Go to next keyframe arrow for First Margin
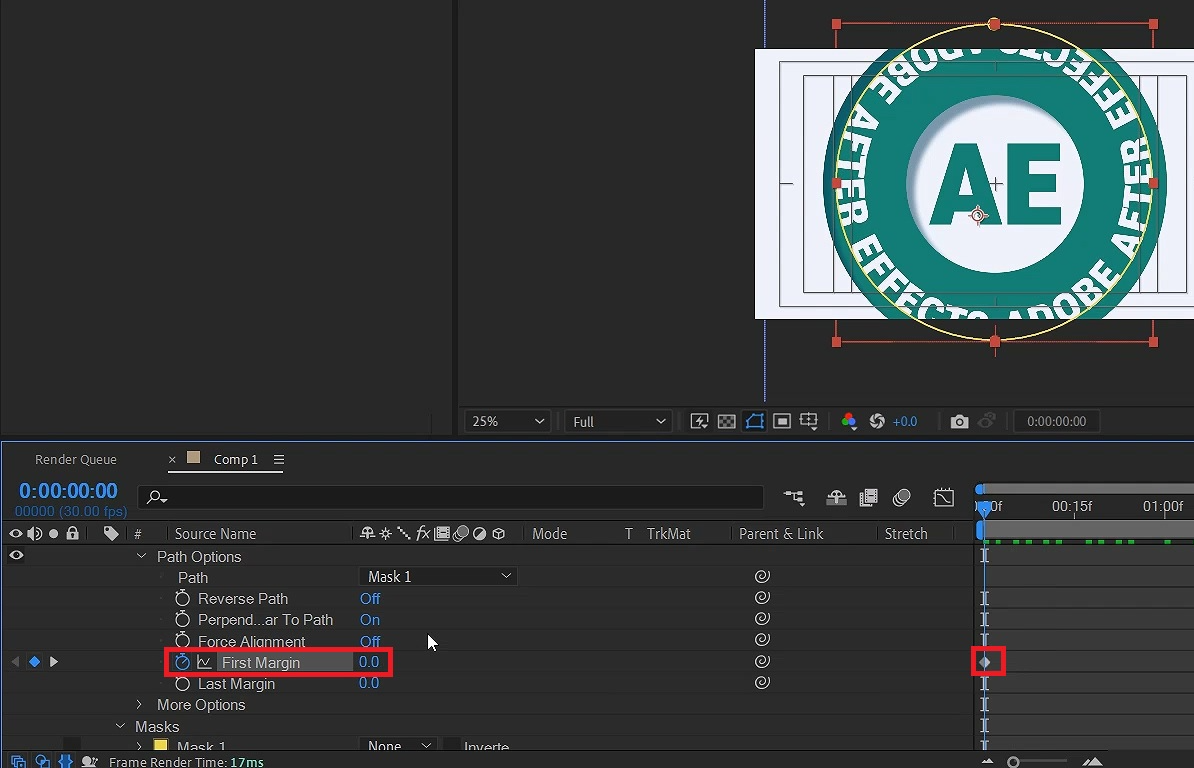The width and height of the screenshot is (1194, 768). 53,661
